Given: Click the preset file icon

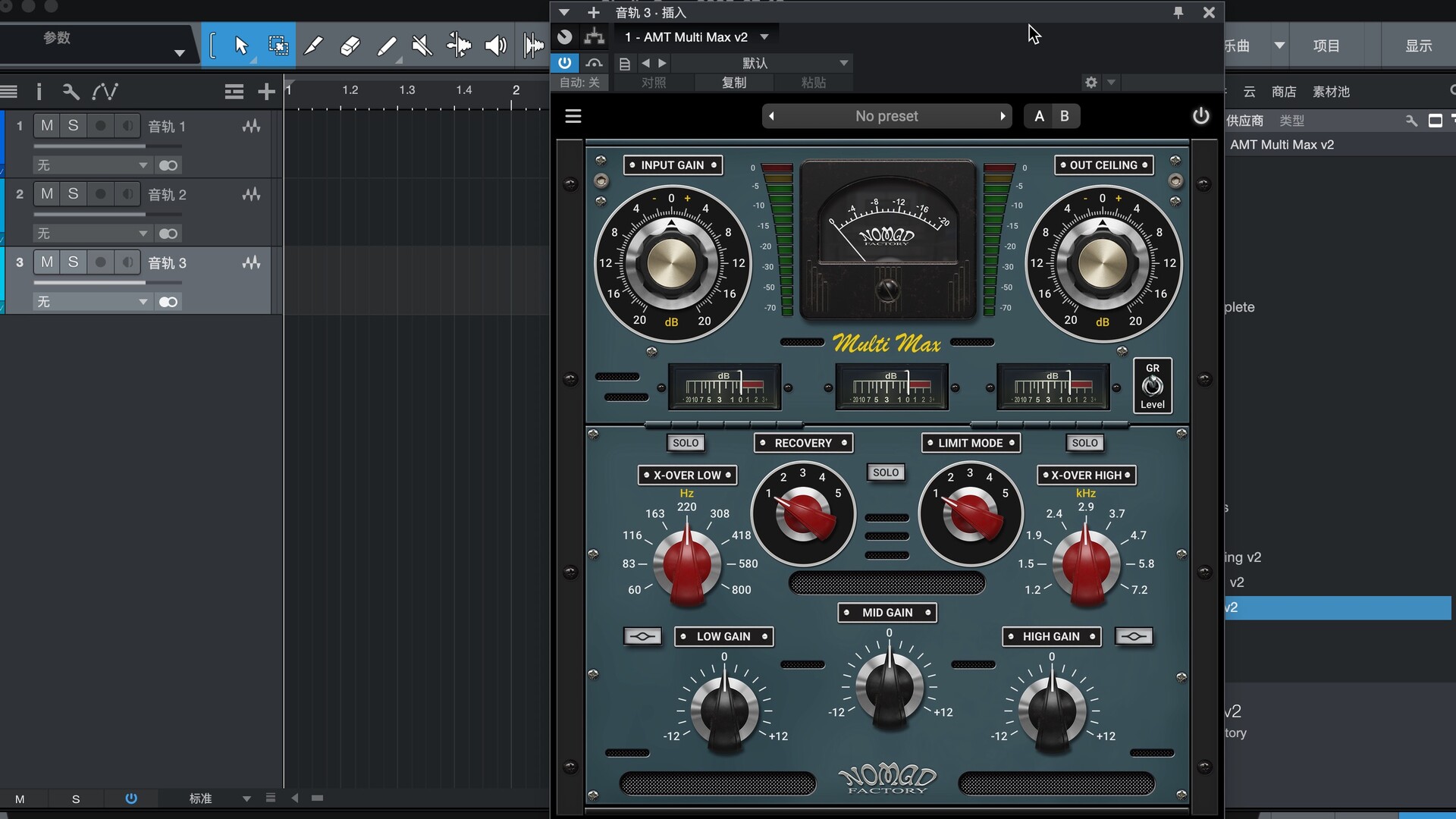Looking at the screenshot, I should (x=624, y=63).
